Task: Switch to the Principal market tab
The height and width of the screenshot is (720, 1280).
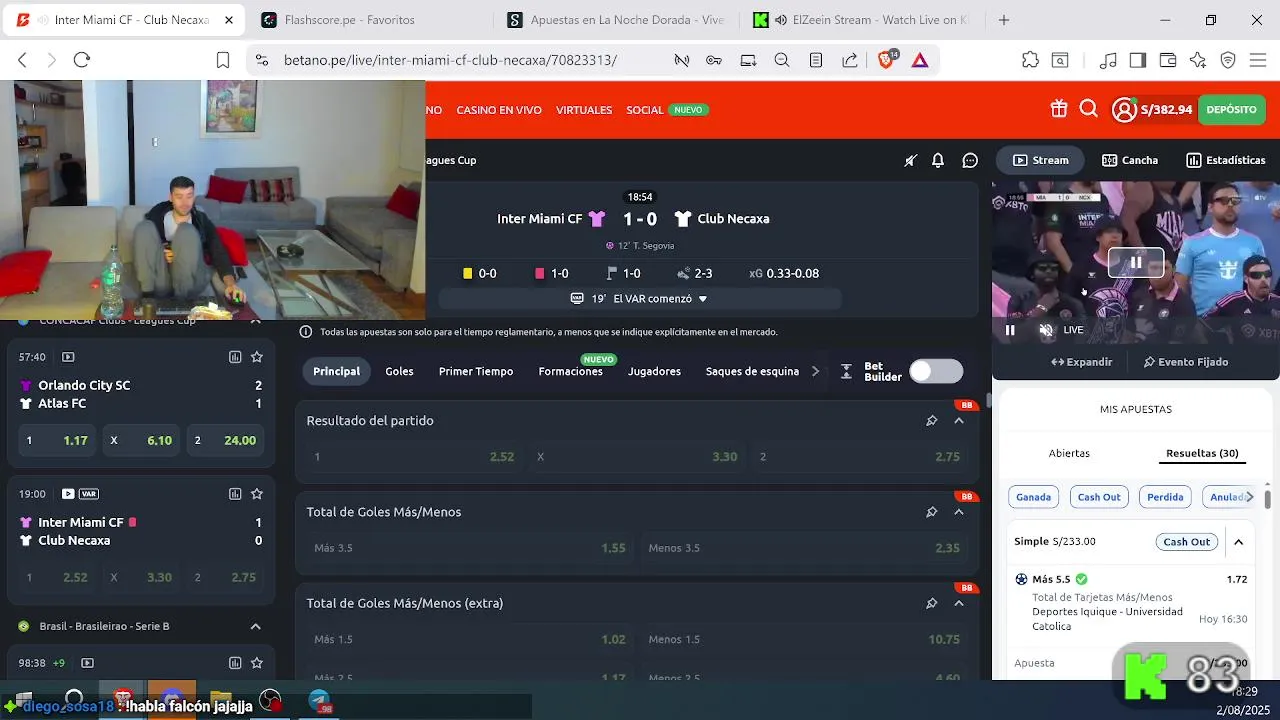Action: pyautogui.click(x=336, y=371)
